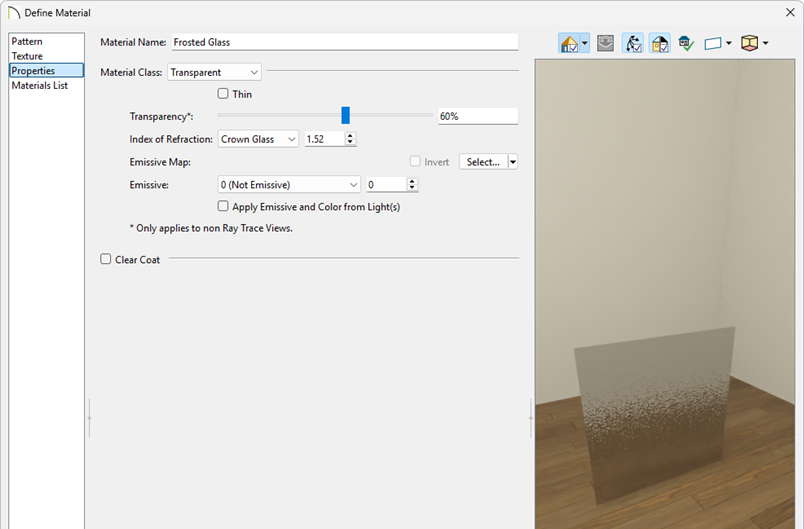Image resolution: width=804 pixels, height=529 pixels.
Task: Select the Properties panel
Action: (46, 71)
